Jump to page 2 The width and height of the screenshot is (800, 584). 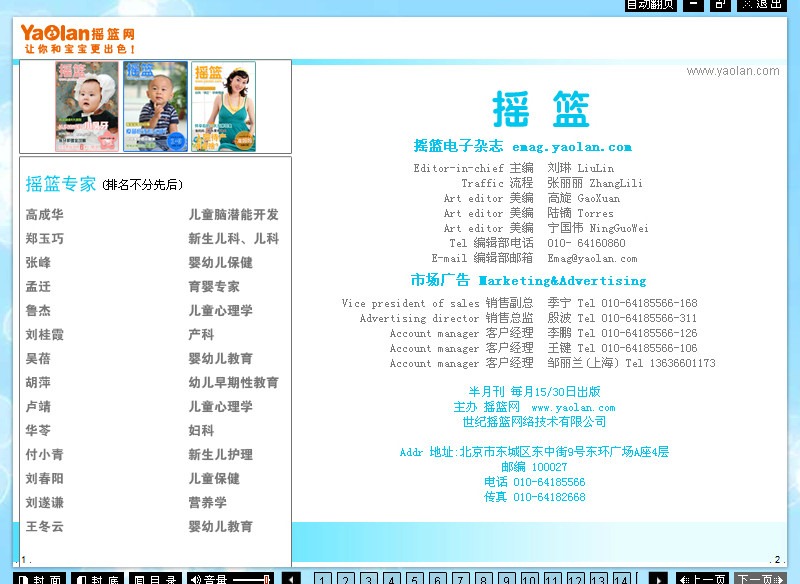[x=345, y=579]
